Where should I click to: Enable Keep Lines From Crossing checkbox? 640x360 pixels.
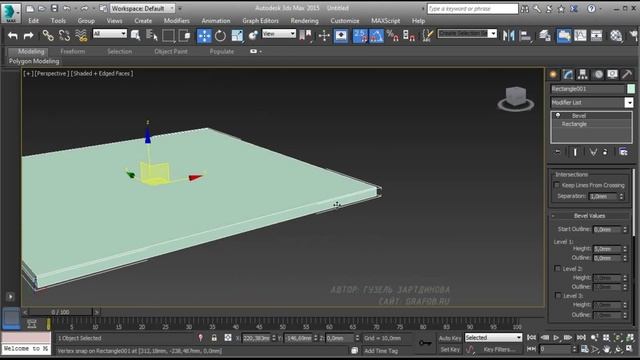pos(557,185)
